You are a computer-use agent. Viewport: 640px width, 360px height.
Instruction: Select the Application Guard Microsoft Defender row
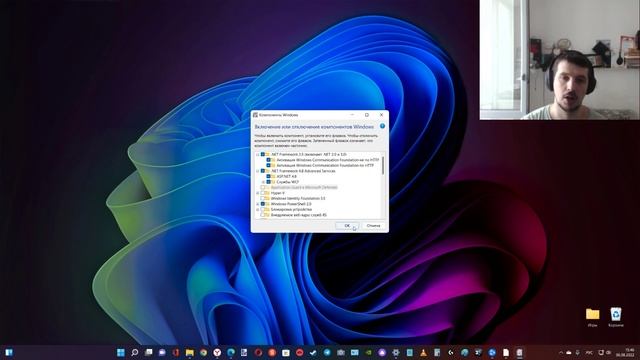click(304, 187)
